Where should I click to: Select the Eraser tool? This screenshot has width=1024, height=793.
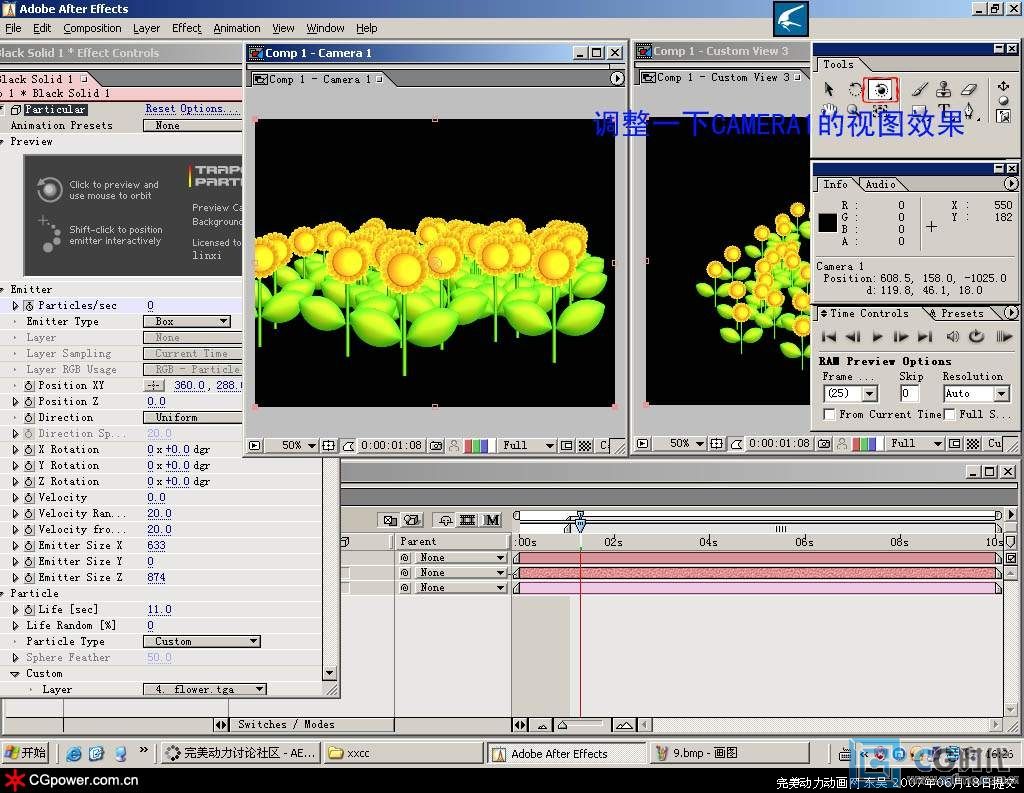(x=970, y=89)
